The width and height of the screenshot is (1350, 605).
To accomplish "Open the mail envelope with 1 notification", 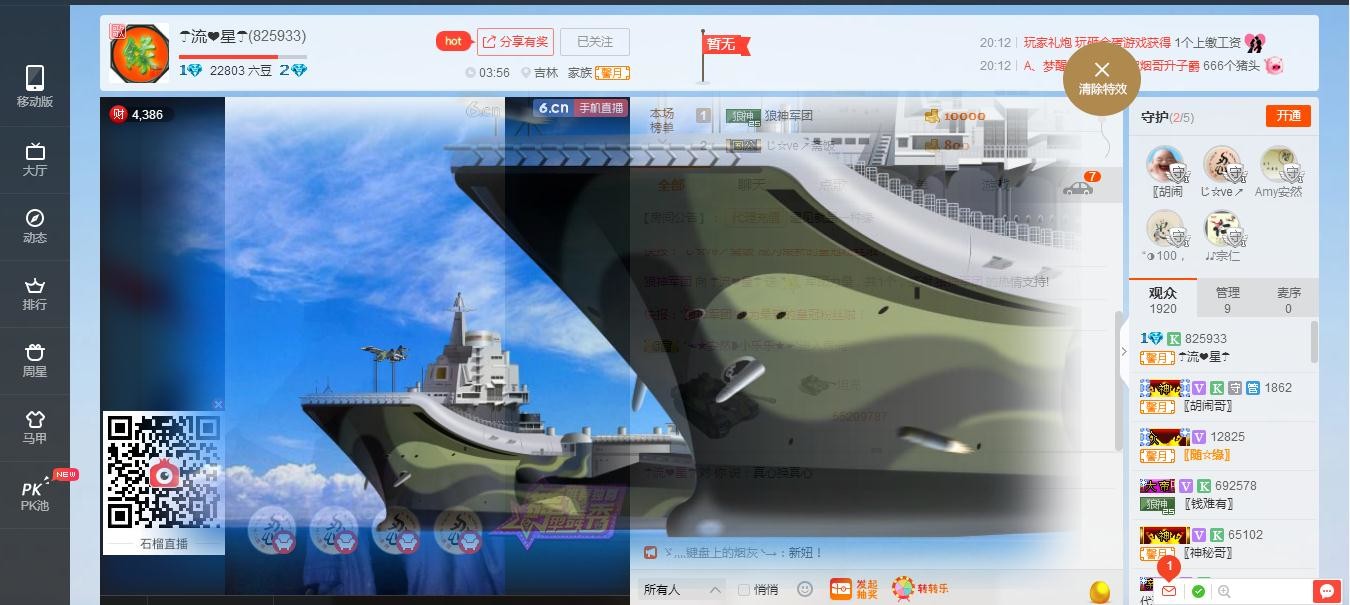I will point(1168,591).
